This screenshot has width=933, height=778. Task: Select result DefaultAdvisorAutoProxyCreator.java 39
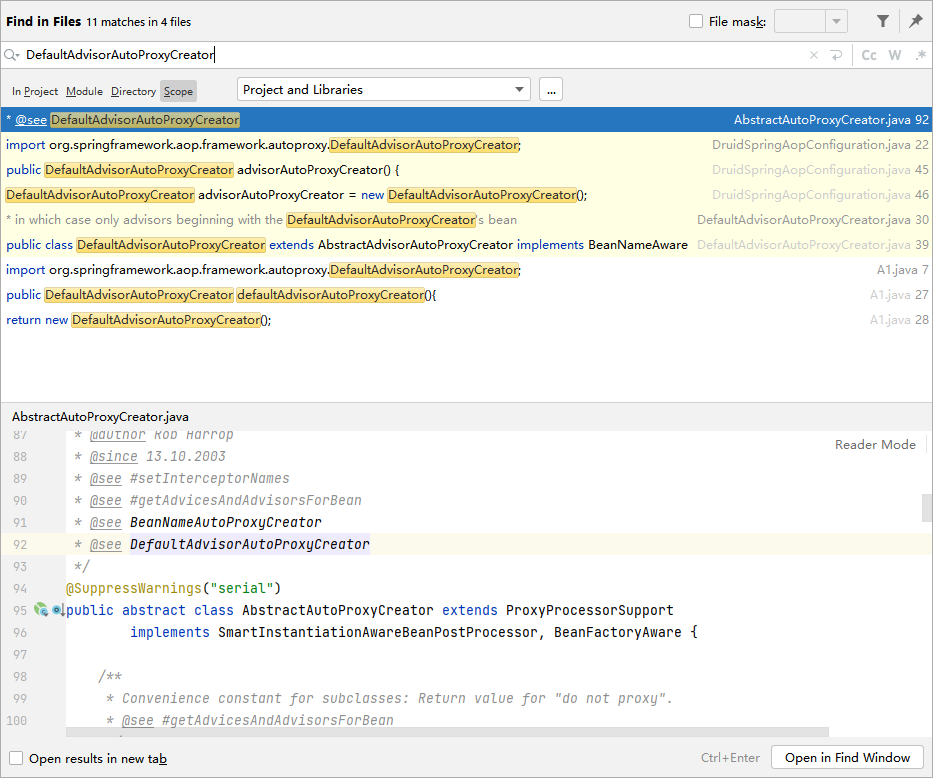click(x=466, y=244)
